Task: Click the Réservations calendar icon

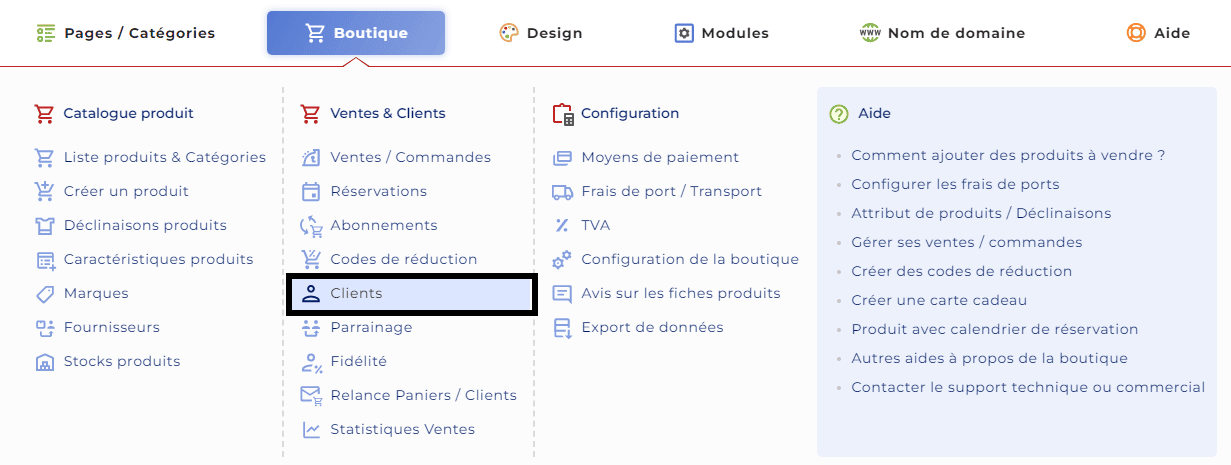Action: 311,191
